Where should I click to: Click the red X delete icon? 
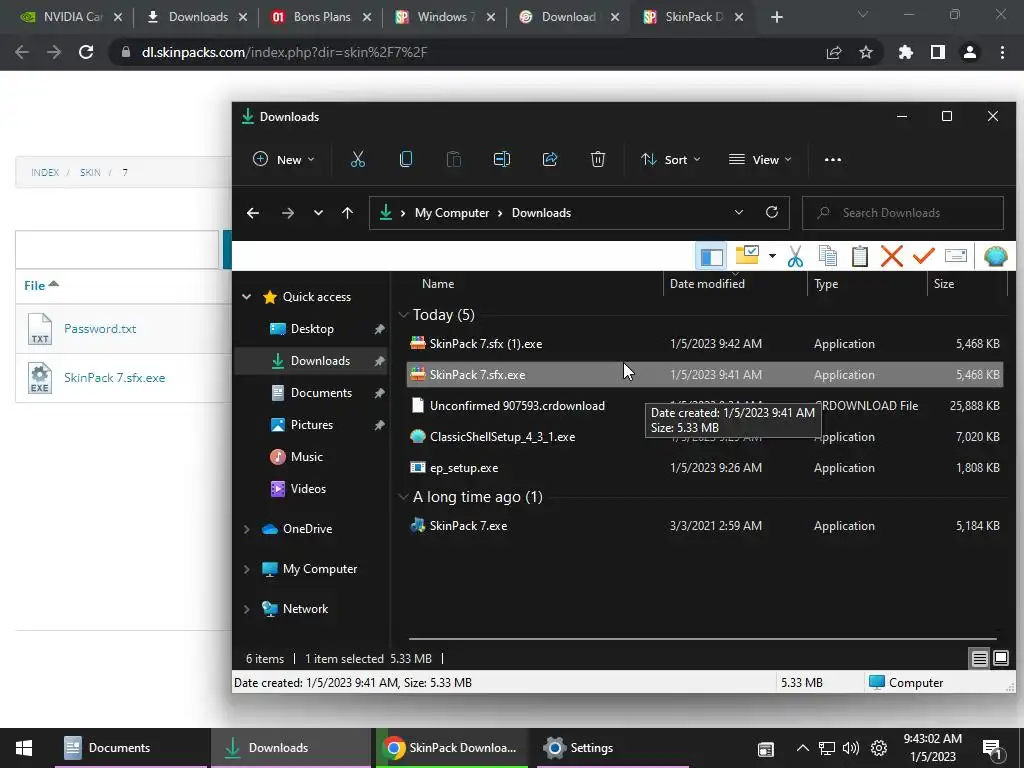coord(891,256)
